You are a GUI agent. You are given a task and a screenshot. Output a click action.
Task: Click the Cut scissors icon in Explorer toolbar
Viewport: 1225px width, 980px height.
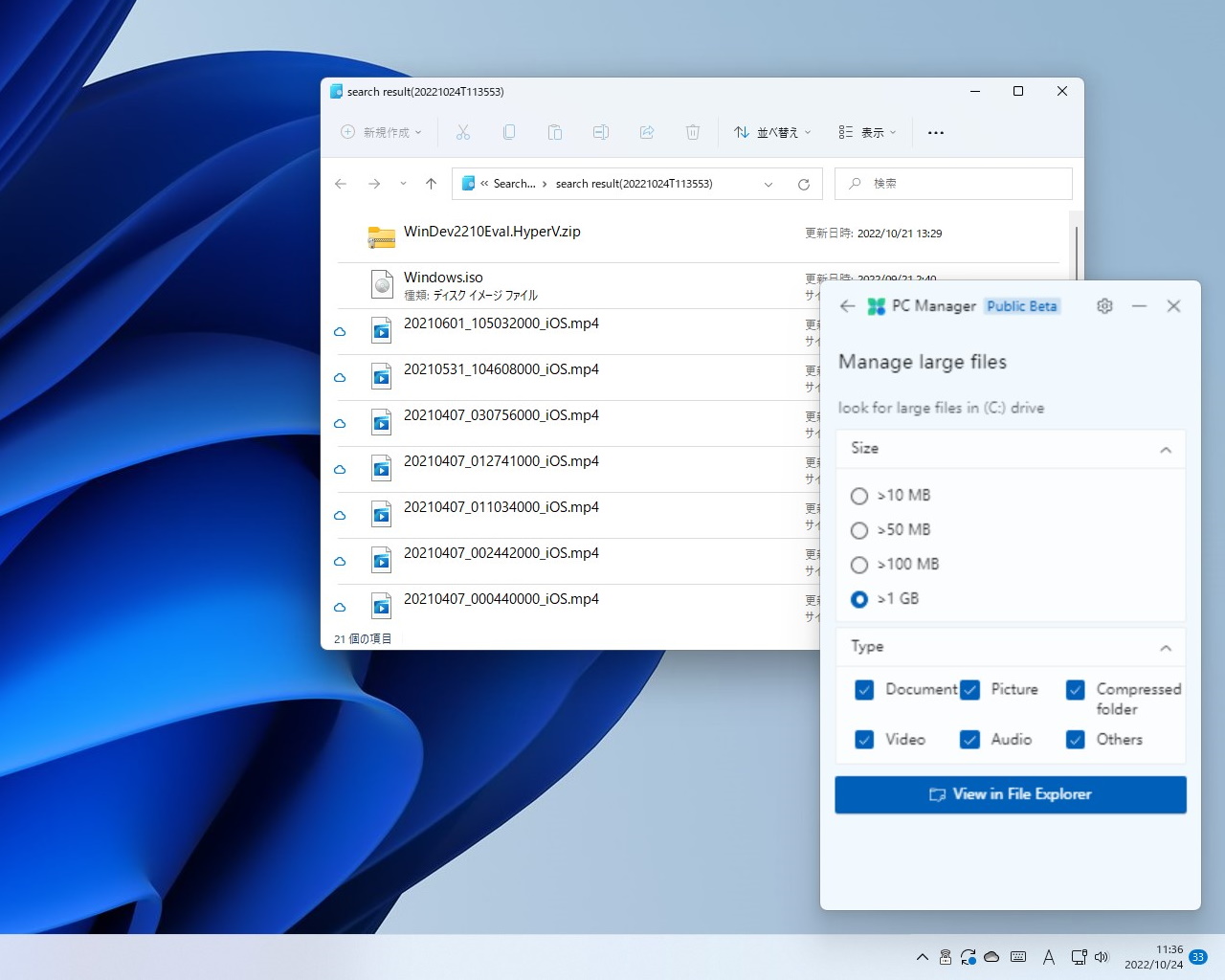463,132
